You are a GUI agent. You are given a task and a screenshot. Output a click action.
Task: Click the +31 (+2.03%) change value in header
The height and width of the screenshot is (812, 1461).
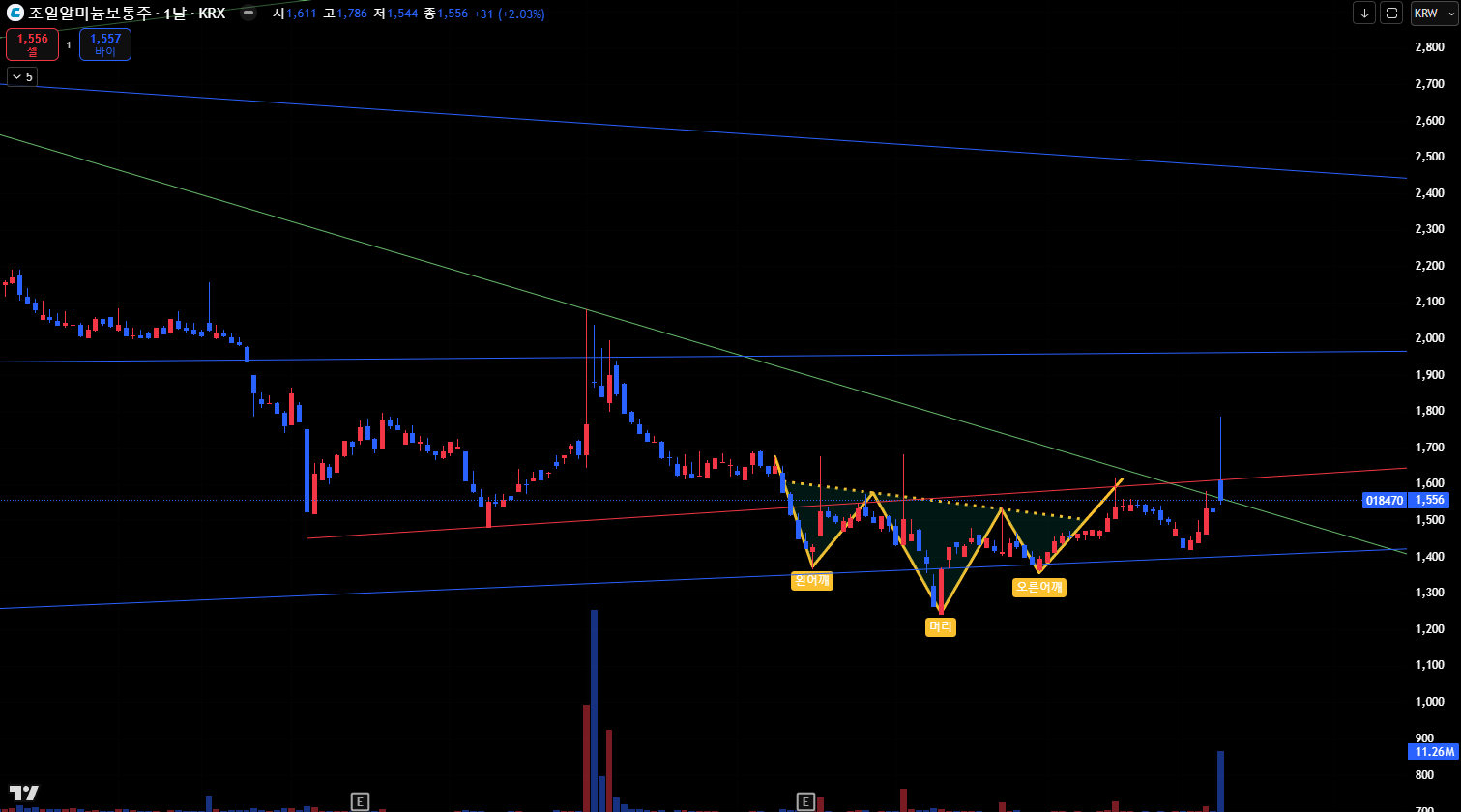[509, 14]
